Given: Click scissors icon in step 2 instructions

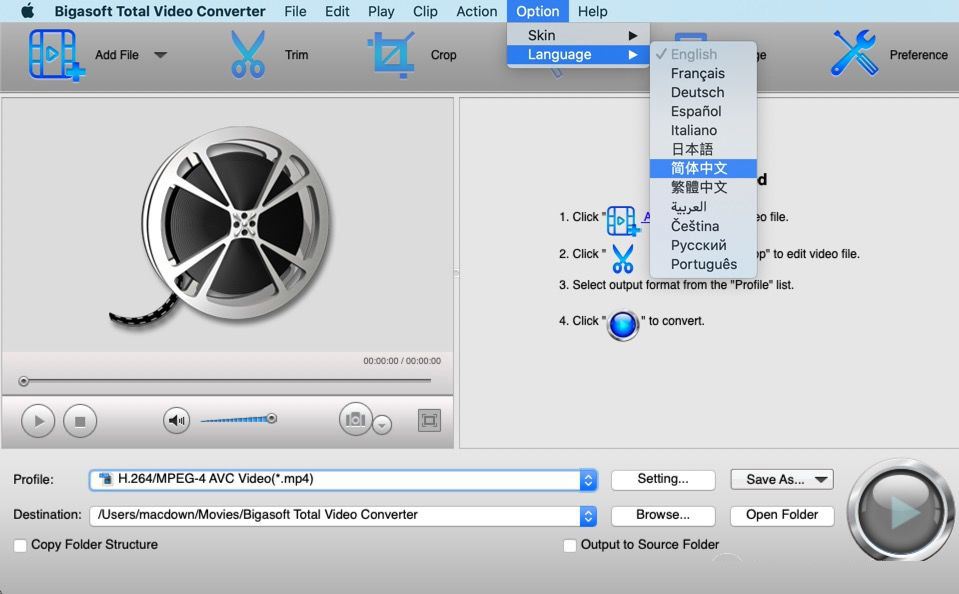Looking at the screenshot, I should 623,258.
